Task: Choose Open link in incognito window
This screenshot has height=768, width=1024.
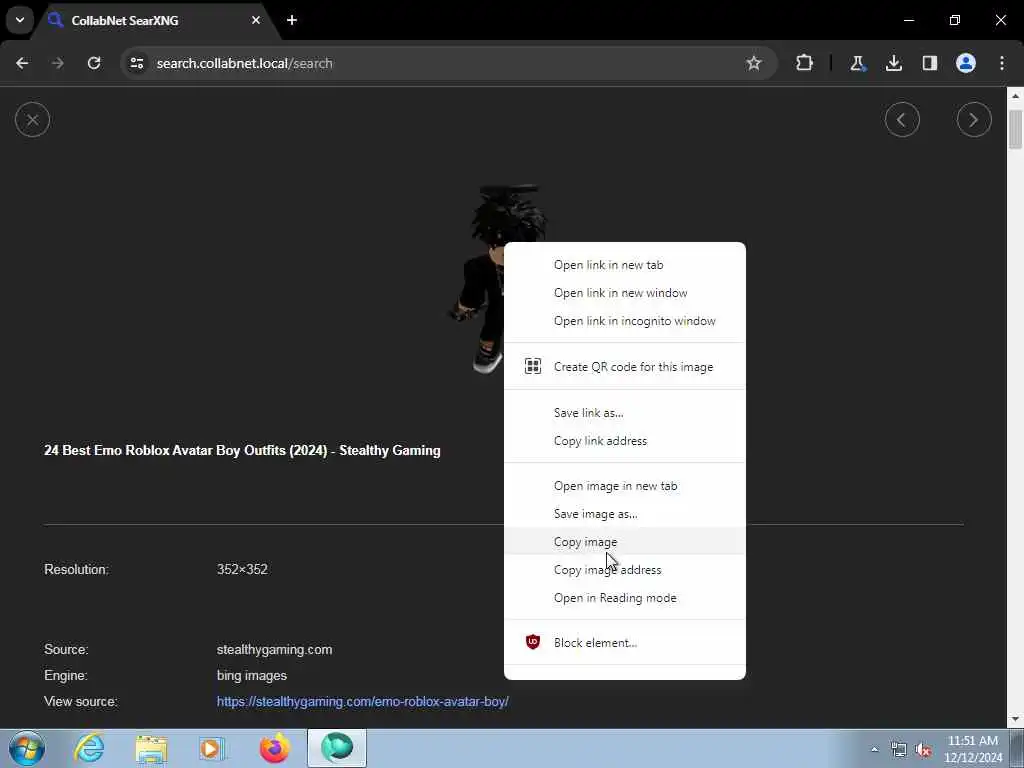Action: point(625,321)
